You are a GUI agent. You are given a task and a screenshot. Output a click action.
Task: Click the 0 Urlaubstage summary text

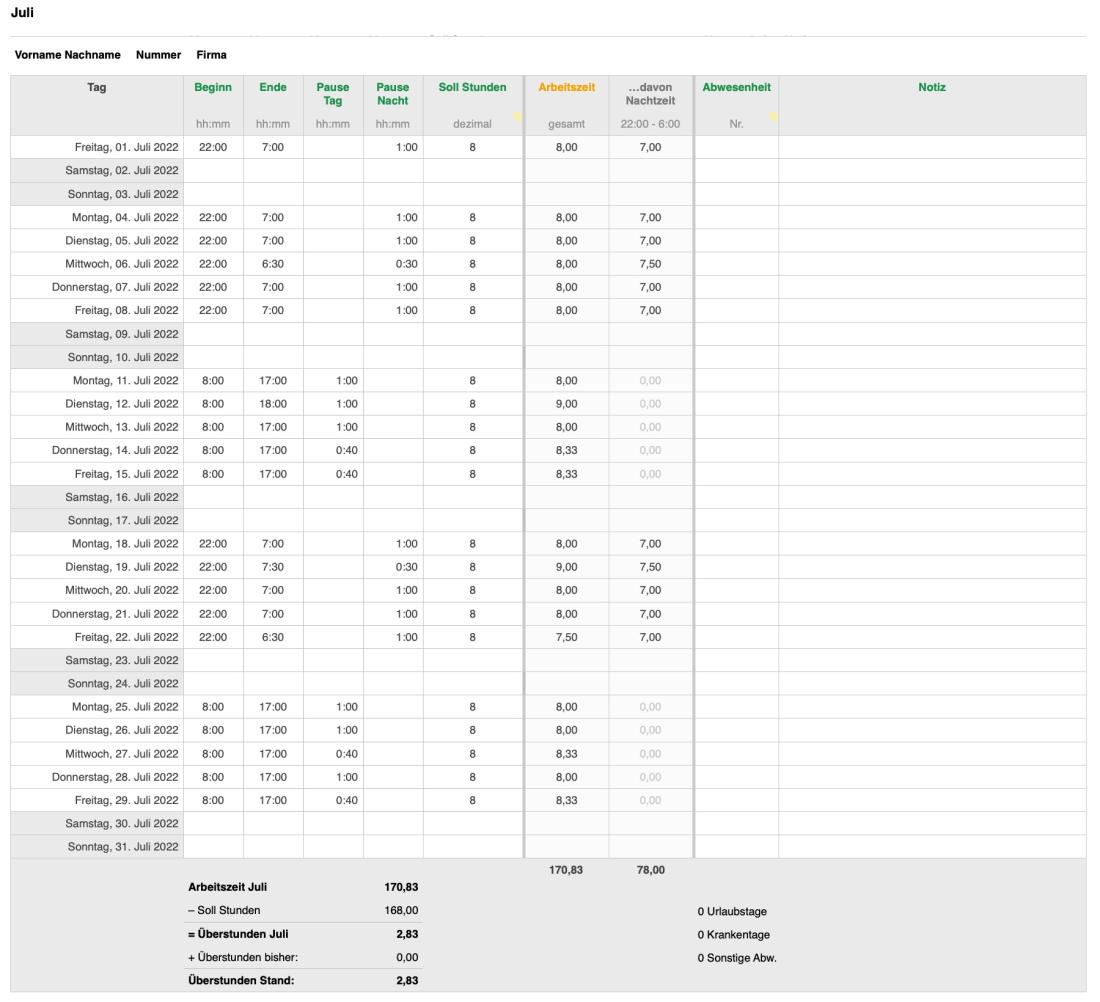(732, 912)
